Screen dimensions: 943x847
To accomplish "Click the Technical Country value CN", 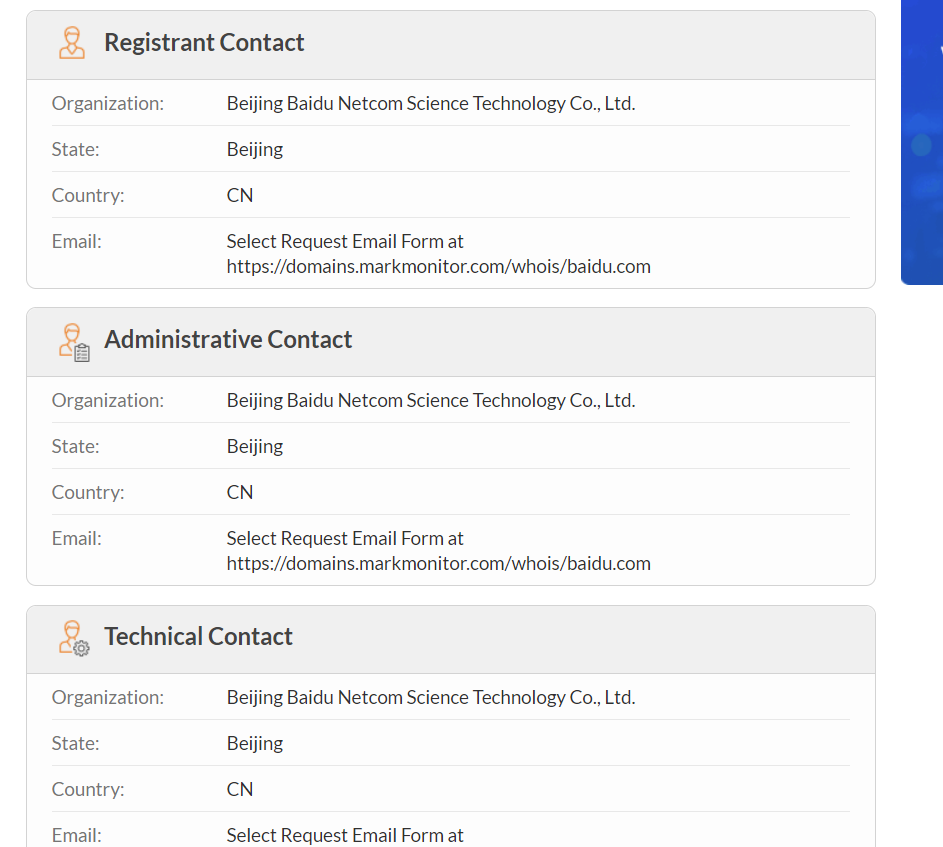I will click(x=239, y=790).
